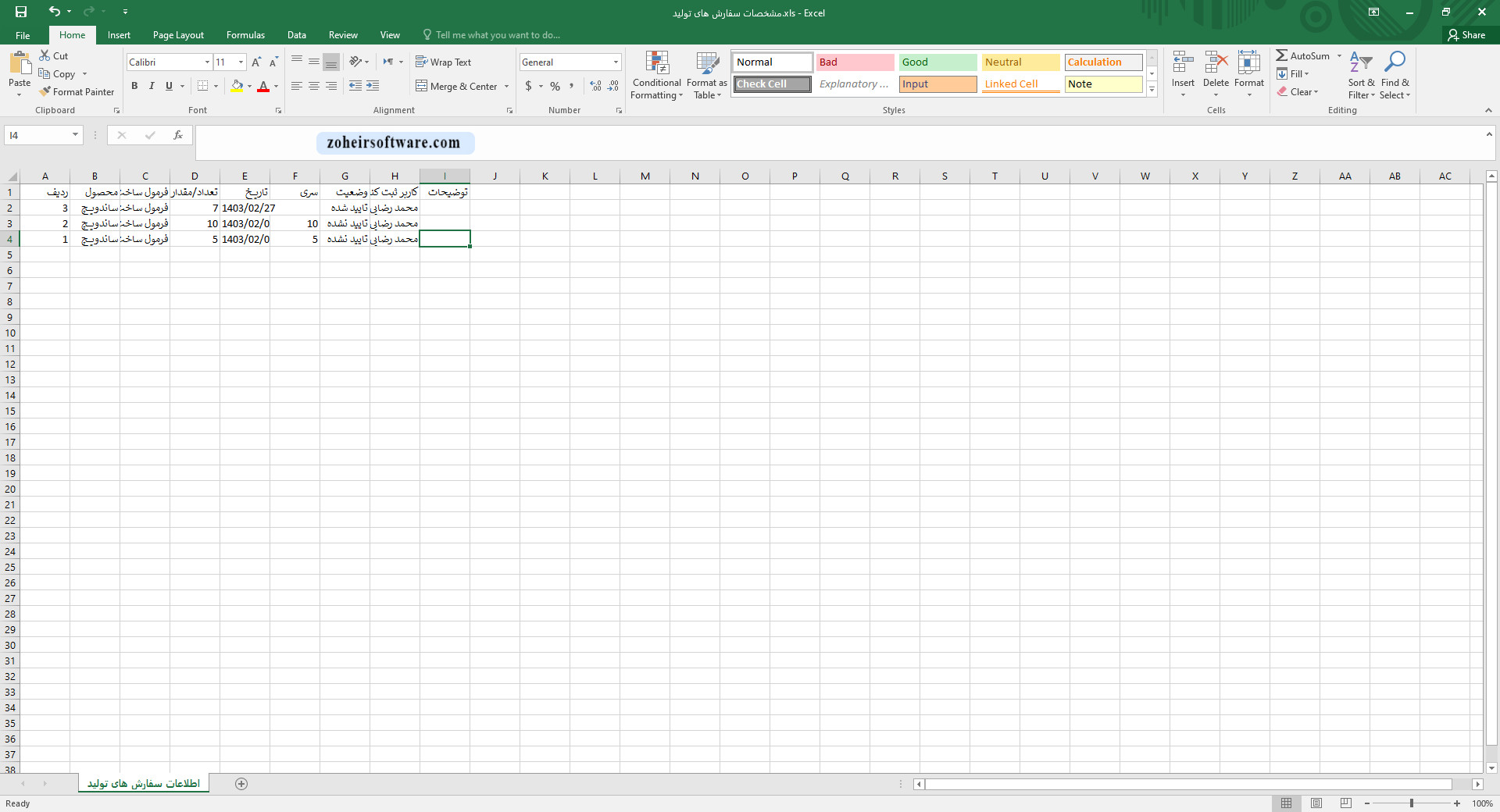
Task: Expand Merge & Center dropdown arrow
Action: coord(506,87)
